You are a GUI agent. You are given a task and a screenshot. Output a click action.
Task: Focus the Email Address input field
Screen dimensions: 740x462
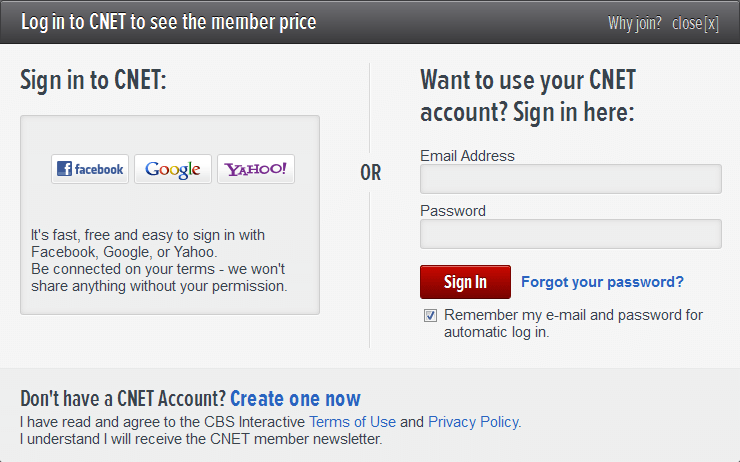click(x=570, y=179)
